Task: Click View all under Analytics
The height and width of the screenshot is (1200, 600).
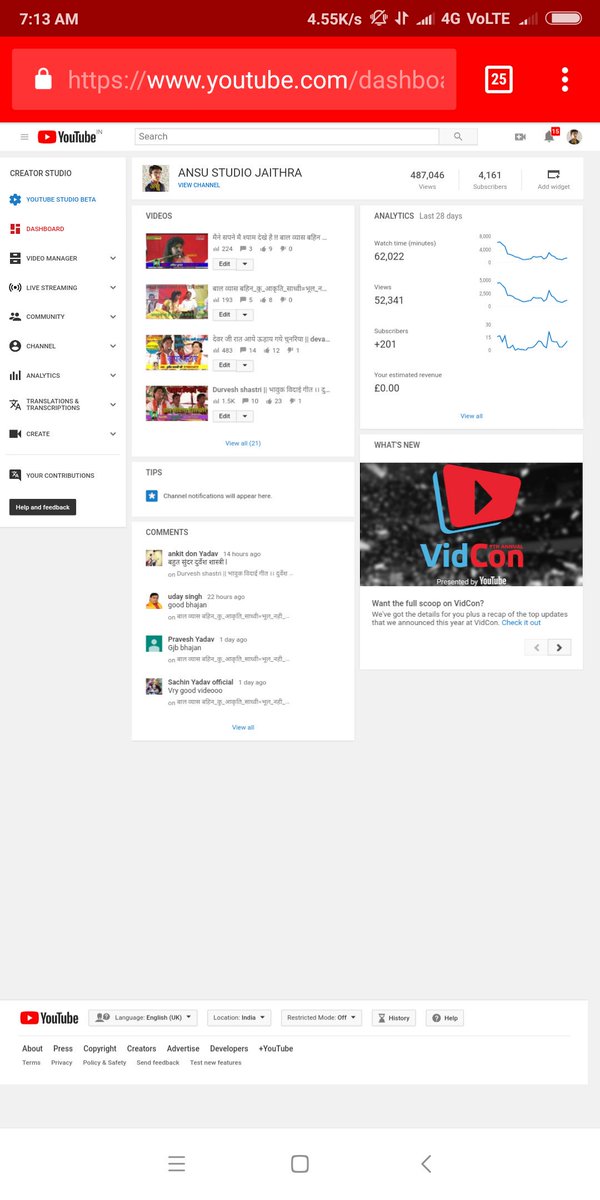Action: point(471,416)
